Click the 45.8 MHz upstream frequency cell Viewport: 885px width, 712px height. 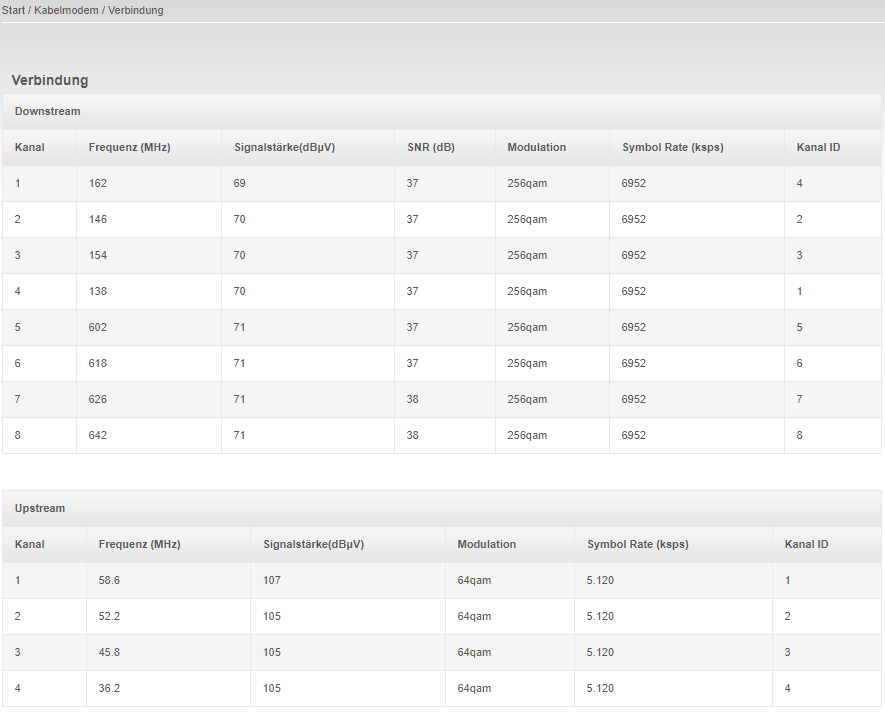pyautogui.click(x=110, y=652)
